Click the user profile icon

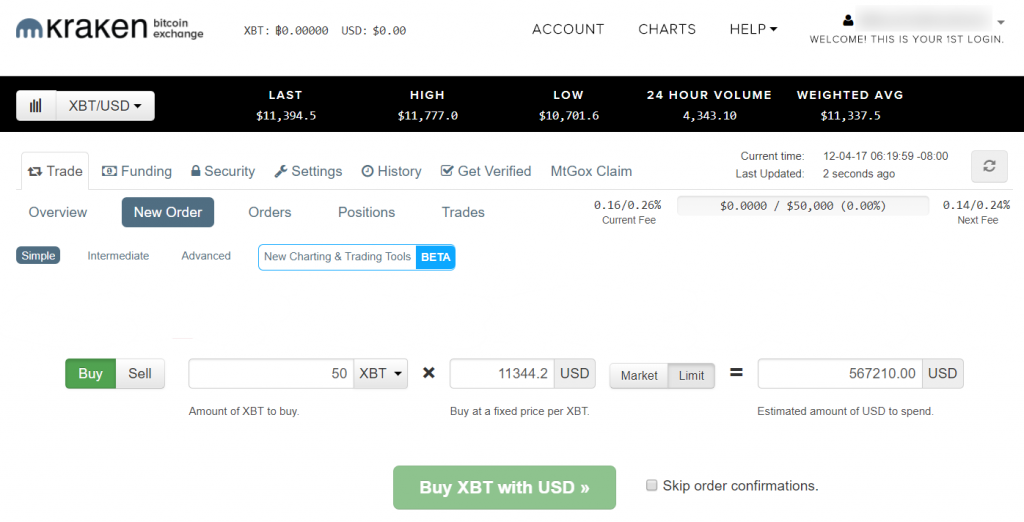(848, 20)
